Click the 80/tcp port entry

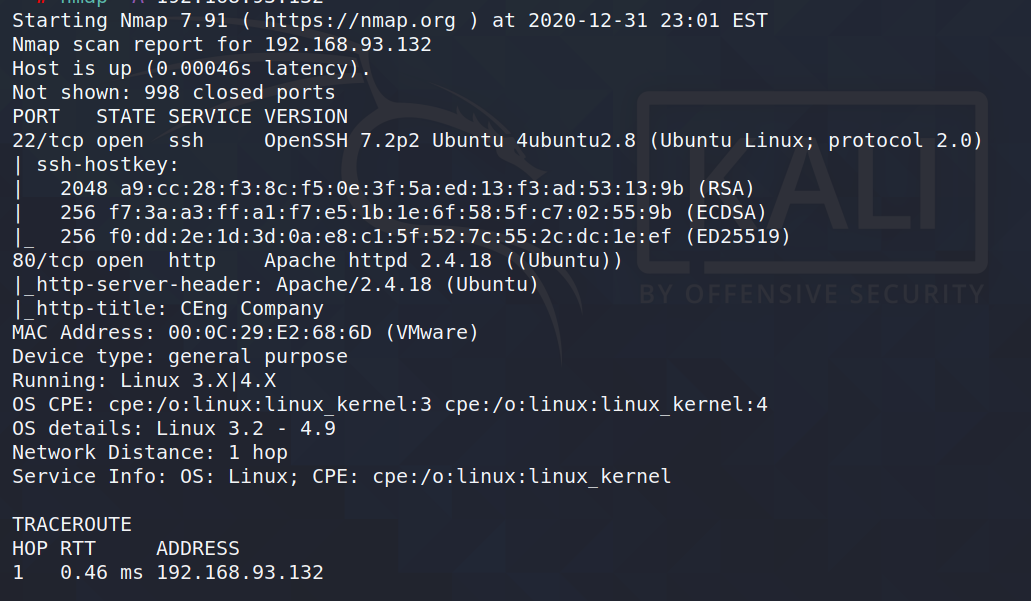tap(48, 260)
